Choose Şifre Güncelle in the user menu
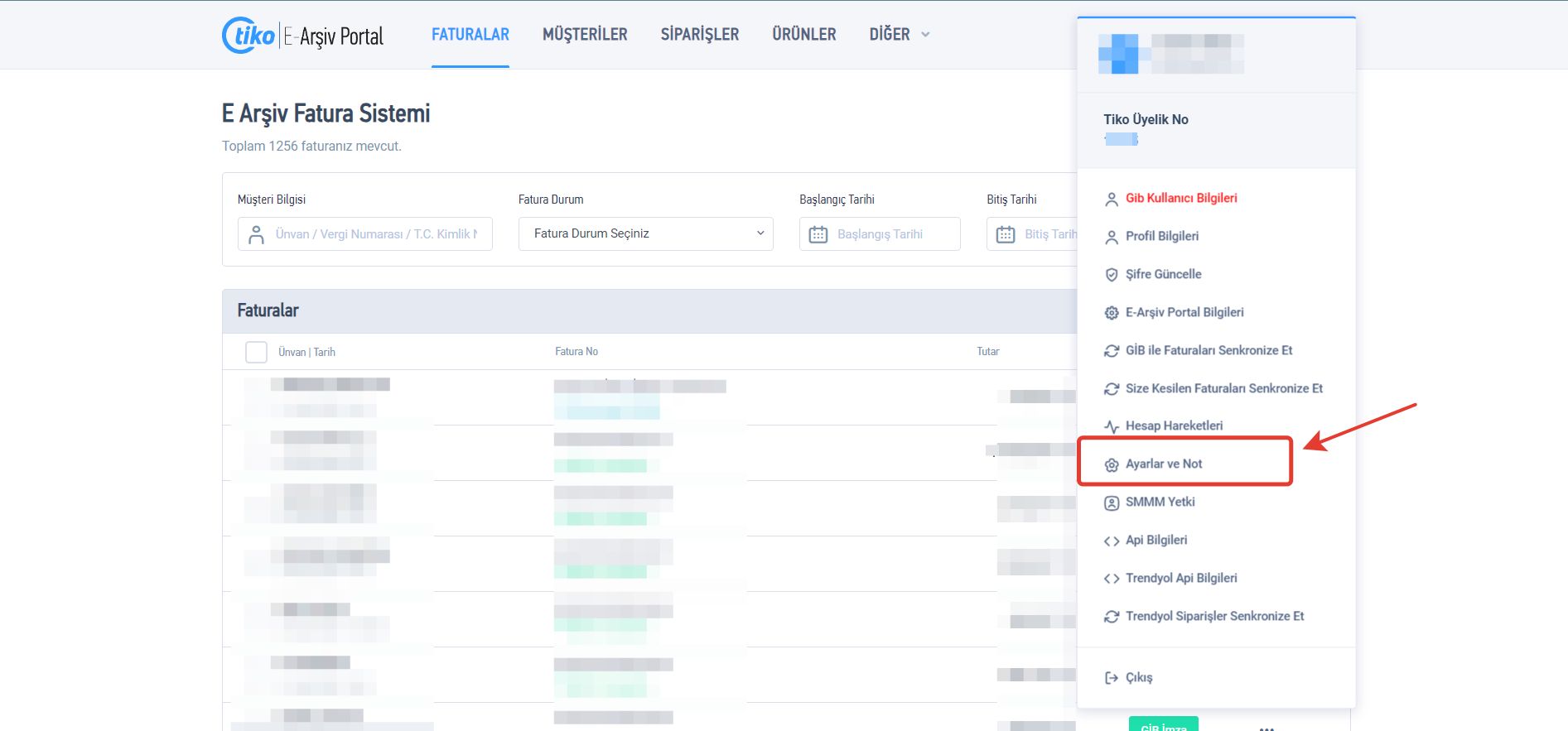The width and height of the screenshot is (1568, 731). 1163,274
